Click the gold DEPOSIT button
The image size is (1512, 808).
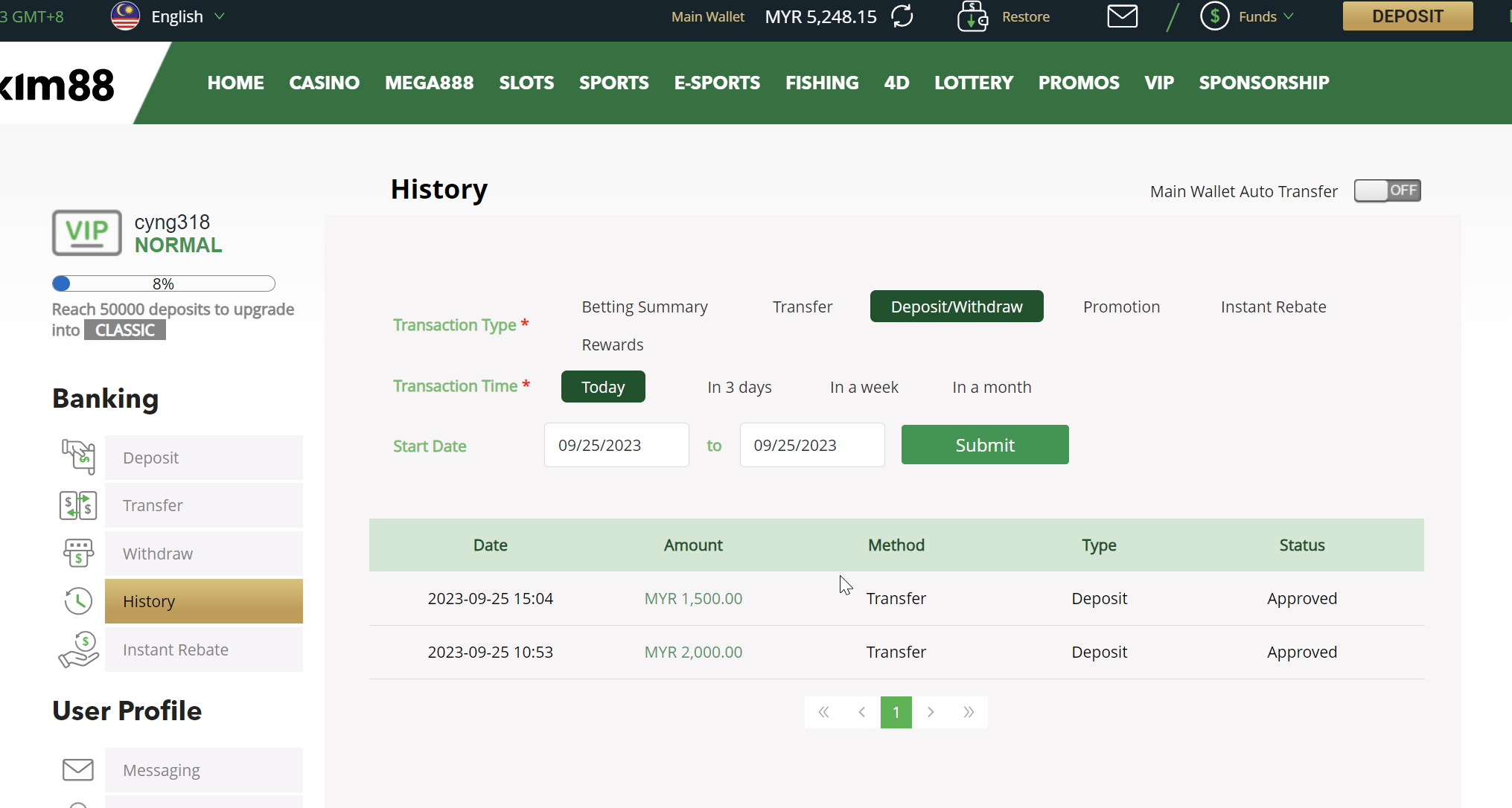coord(1407,16)
